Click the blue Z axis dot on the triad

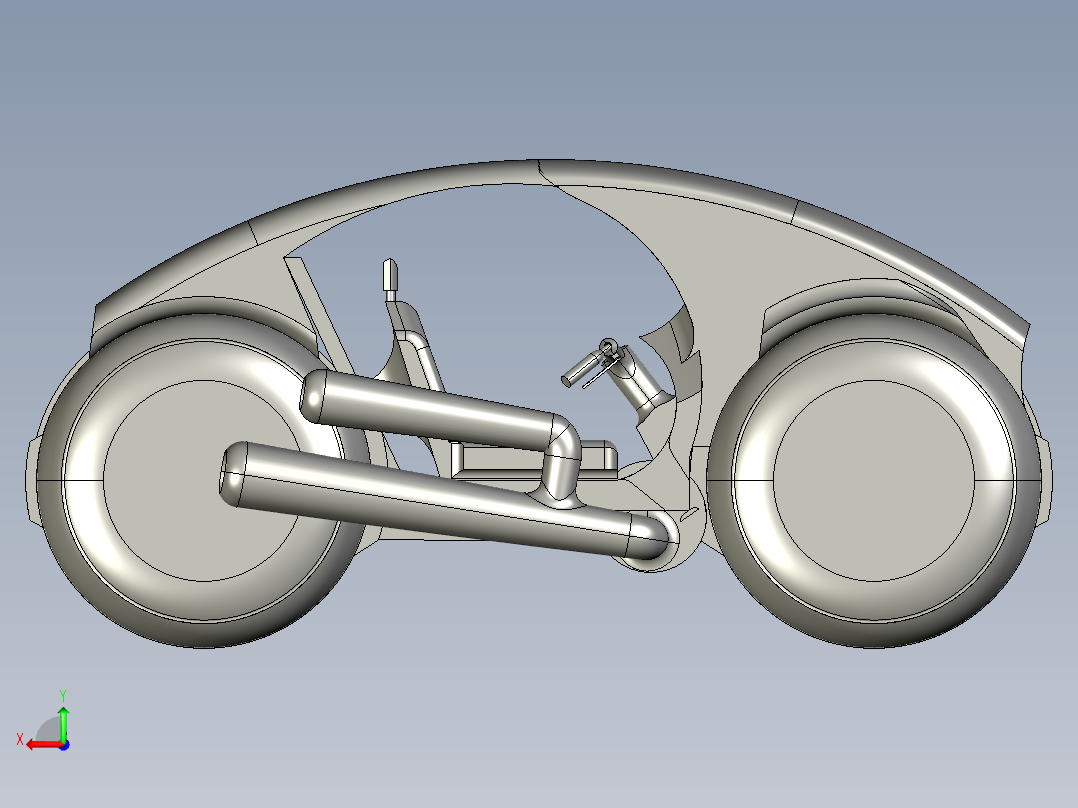pos(65,745)
